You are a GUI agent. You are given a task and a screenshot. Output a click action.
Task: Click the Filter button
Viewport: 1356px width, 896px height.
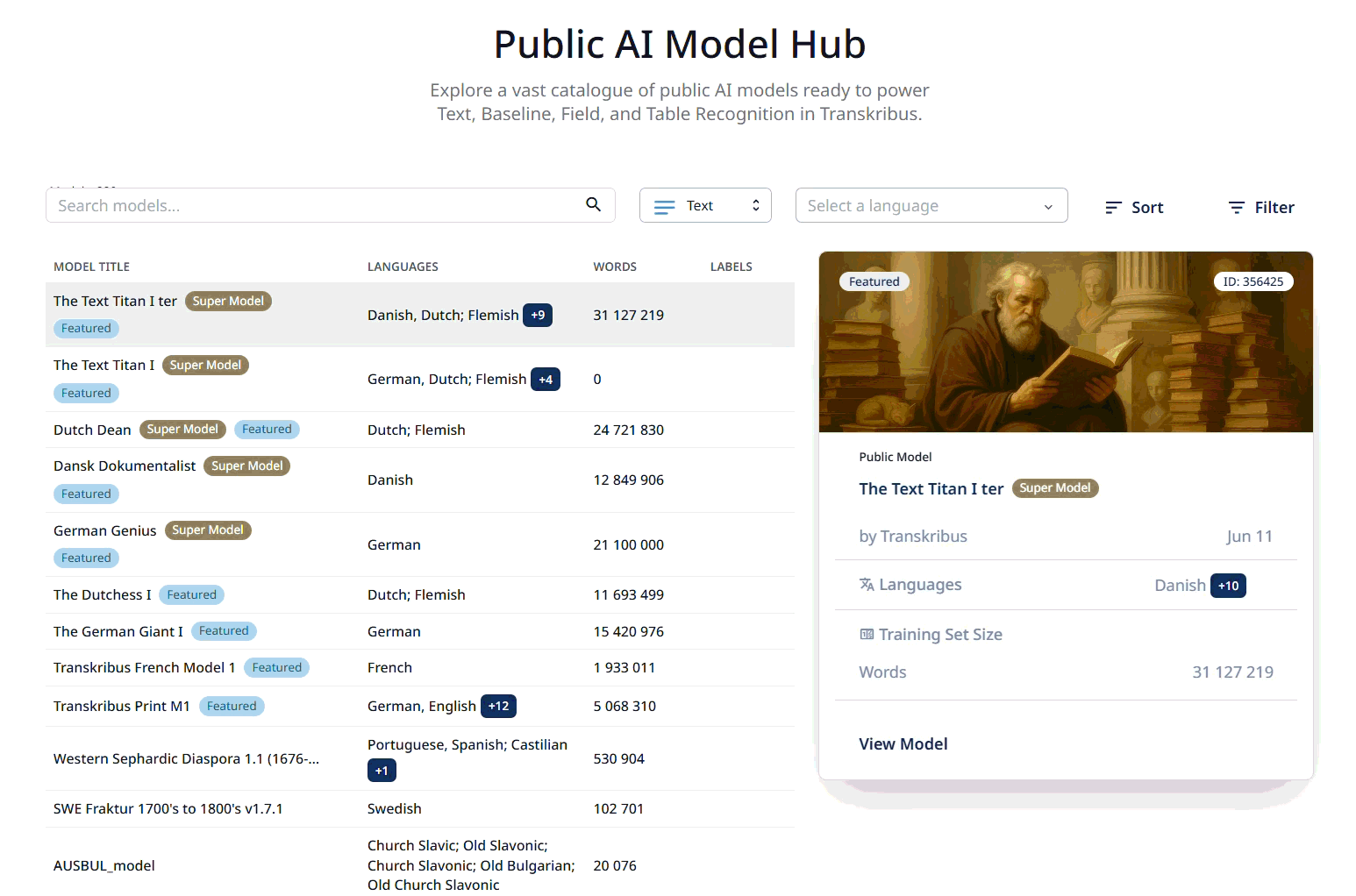(1260, 207)
